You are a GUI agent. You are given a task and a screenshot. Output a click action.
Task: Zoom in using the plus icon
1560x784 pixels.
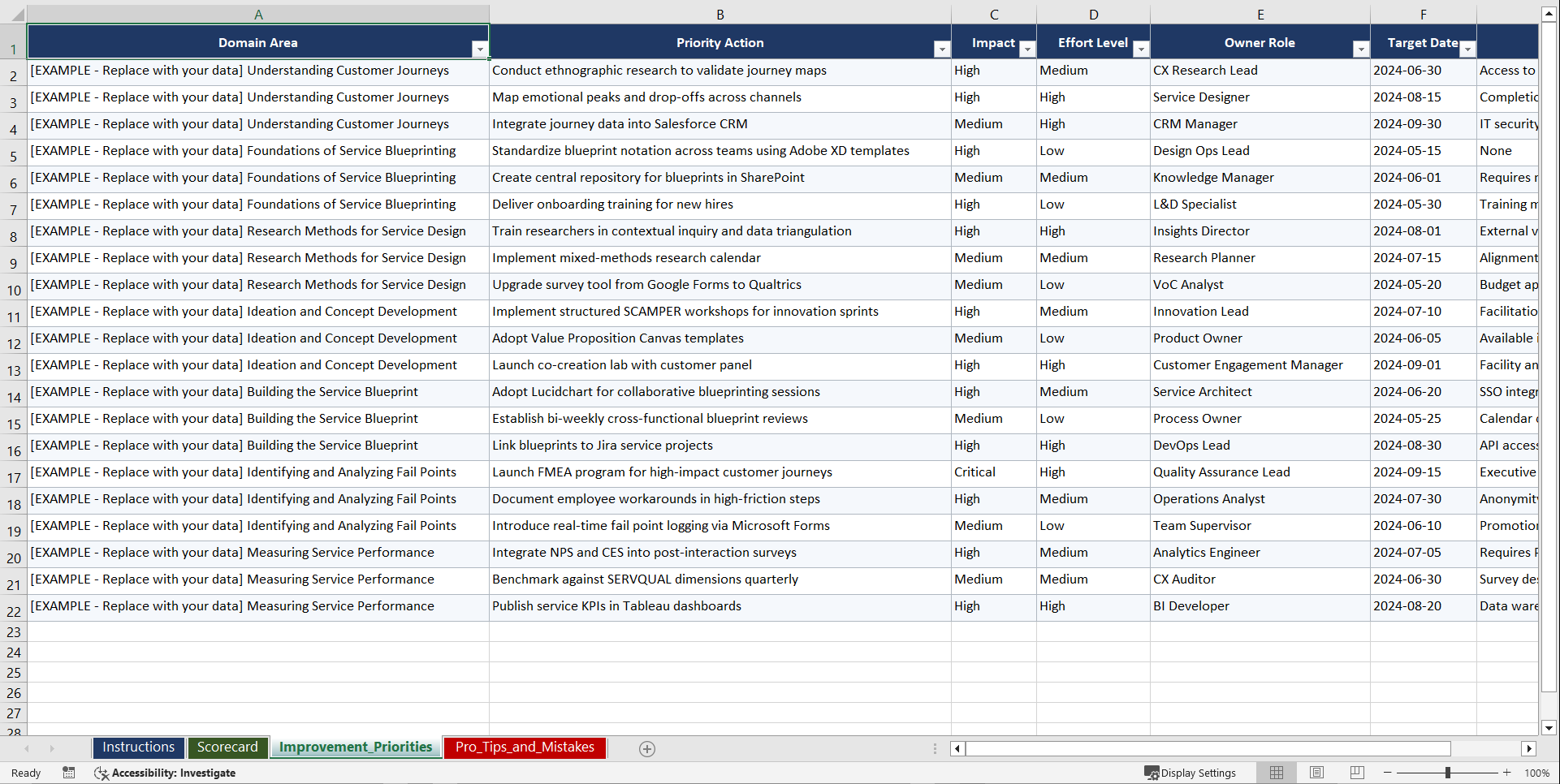pyautogui.click(x=1506, y=773)
